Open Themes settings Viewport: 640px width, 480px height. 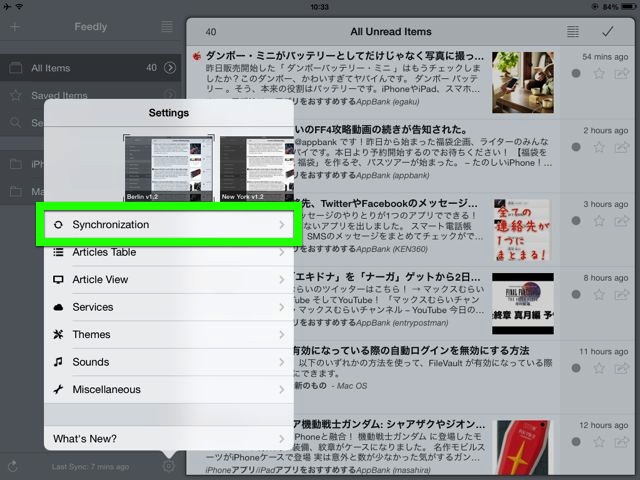pos(169,334)
